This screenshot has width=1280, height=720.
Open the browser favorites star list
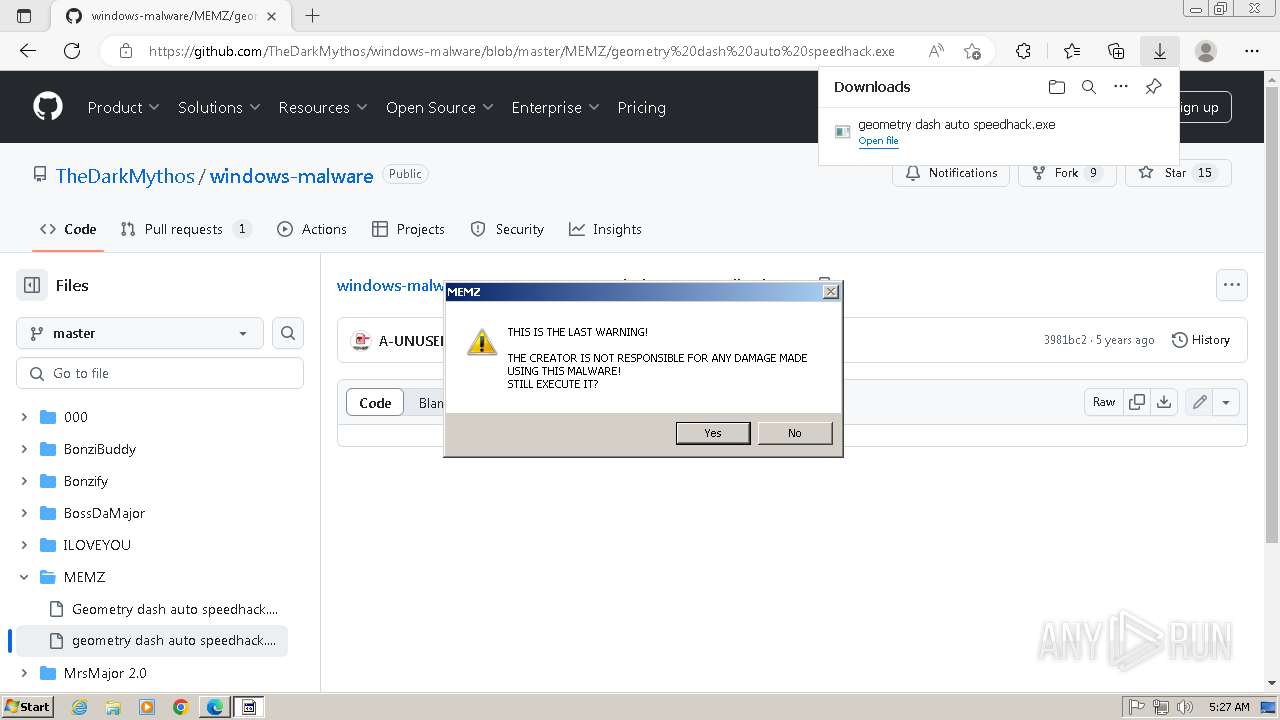[x=1072, y=51]
